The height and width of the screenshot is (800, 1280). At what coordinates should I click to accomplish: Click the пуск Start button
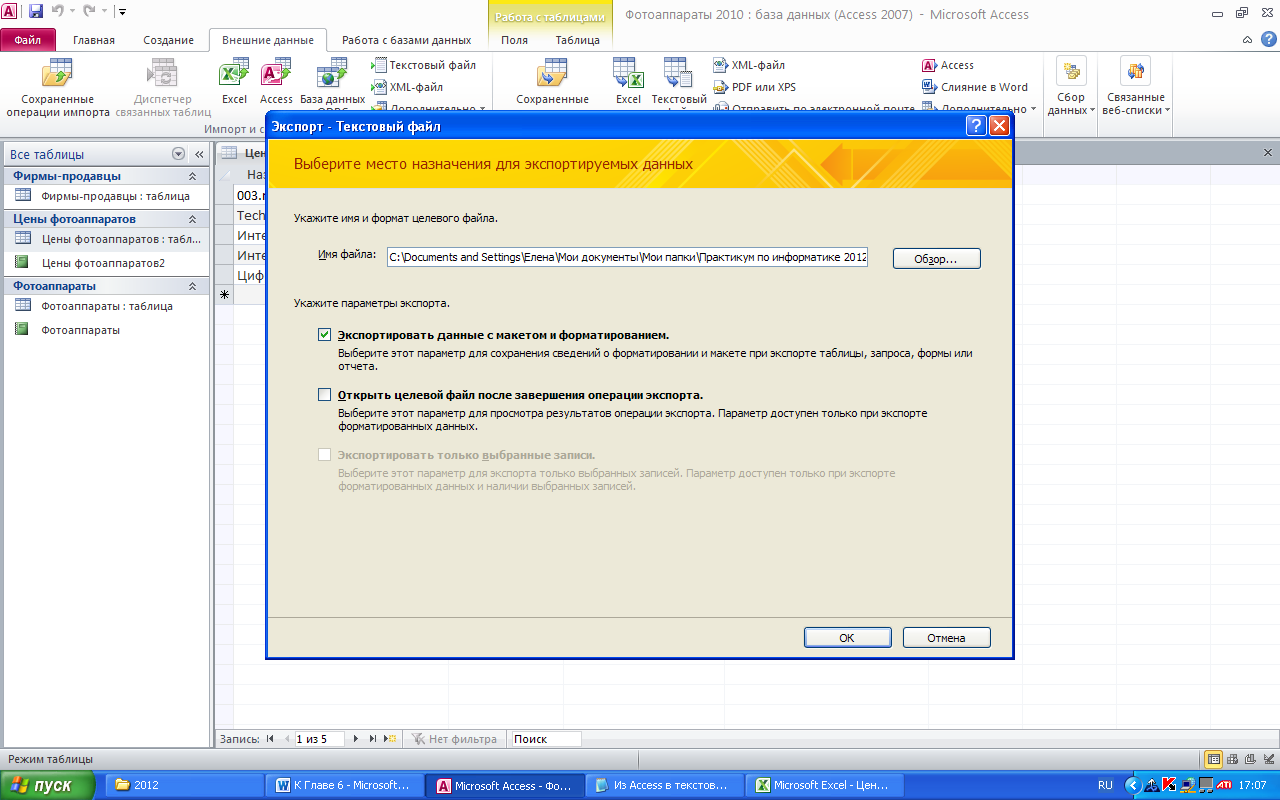click(x=48, y=785)
